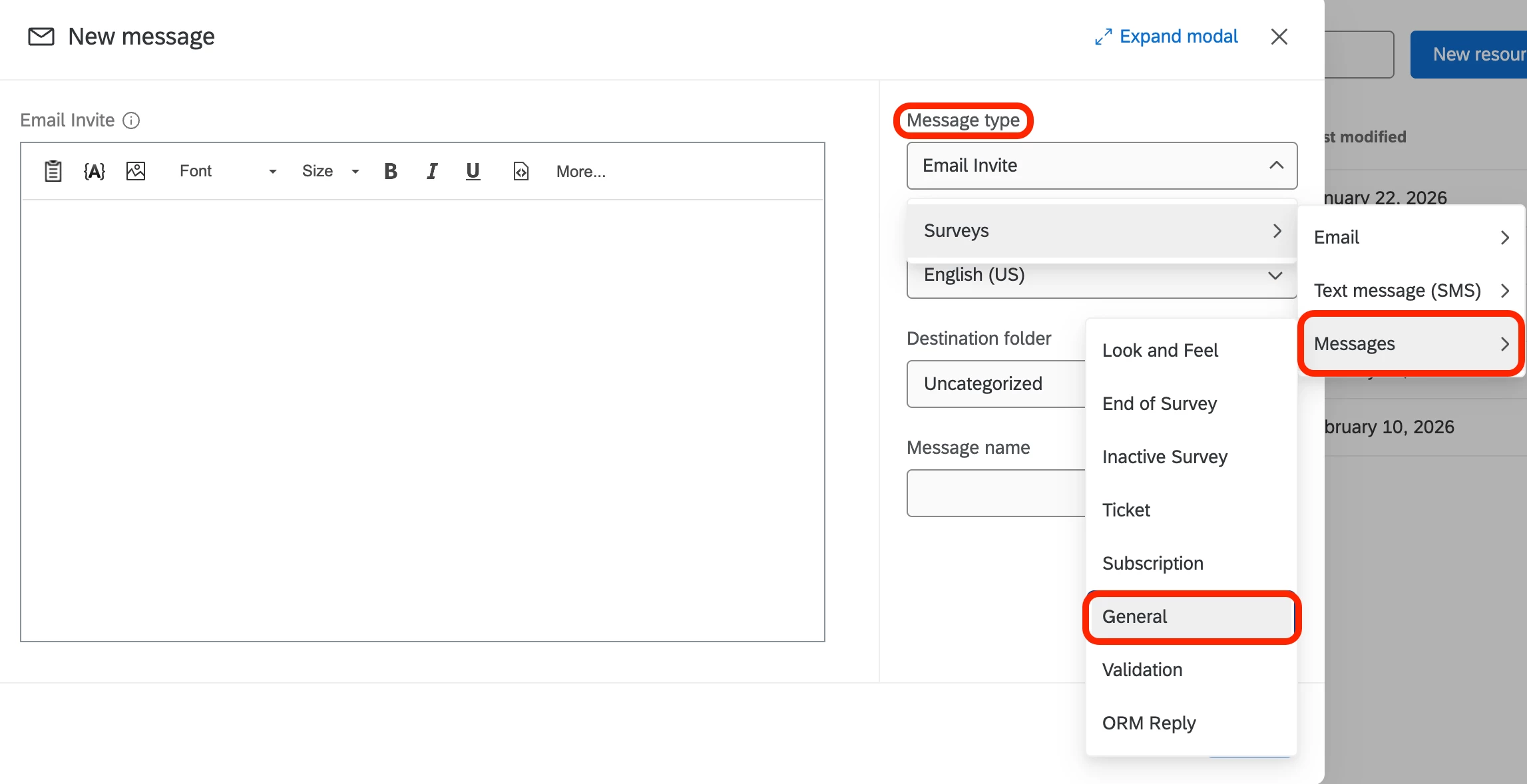
Task: Select the Validation menu option
Action: [1142, 670]
